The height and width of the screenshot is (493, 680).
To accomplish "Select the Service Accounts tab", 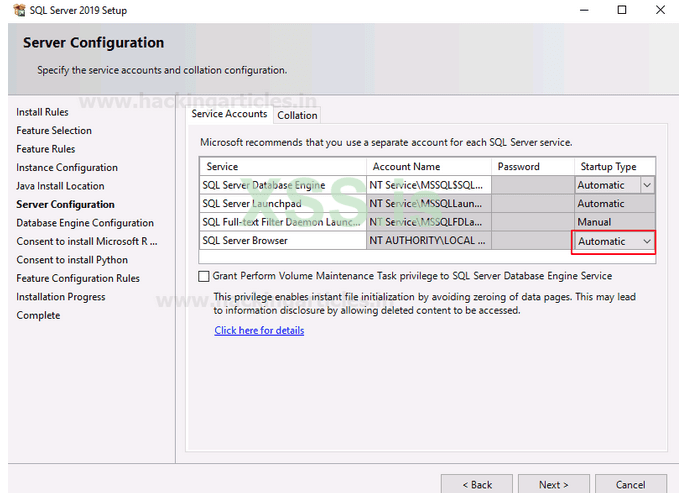I will (229, 114).
